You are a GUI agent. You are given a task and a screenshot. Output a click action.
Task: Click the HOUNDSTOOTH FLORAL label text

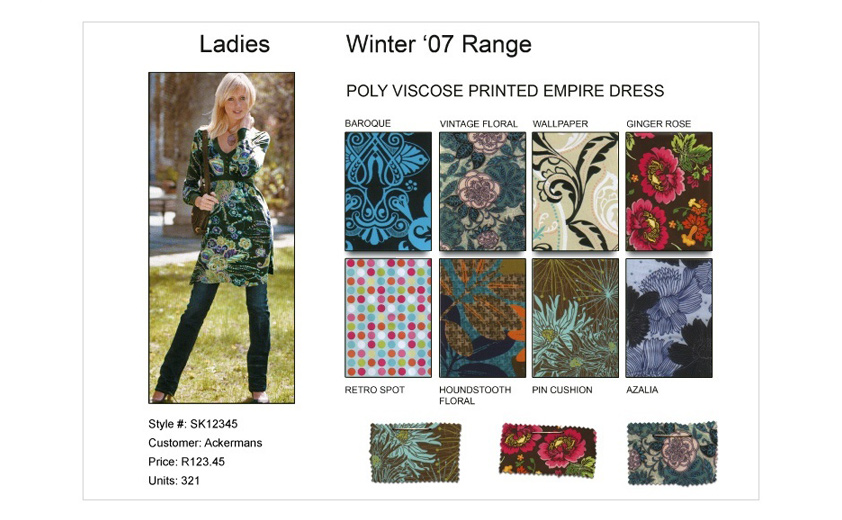(475, 395)
